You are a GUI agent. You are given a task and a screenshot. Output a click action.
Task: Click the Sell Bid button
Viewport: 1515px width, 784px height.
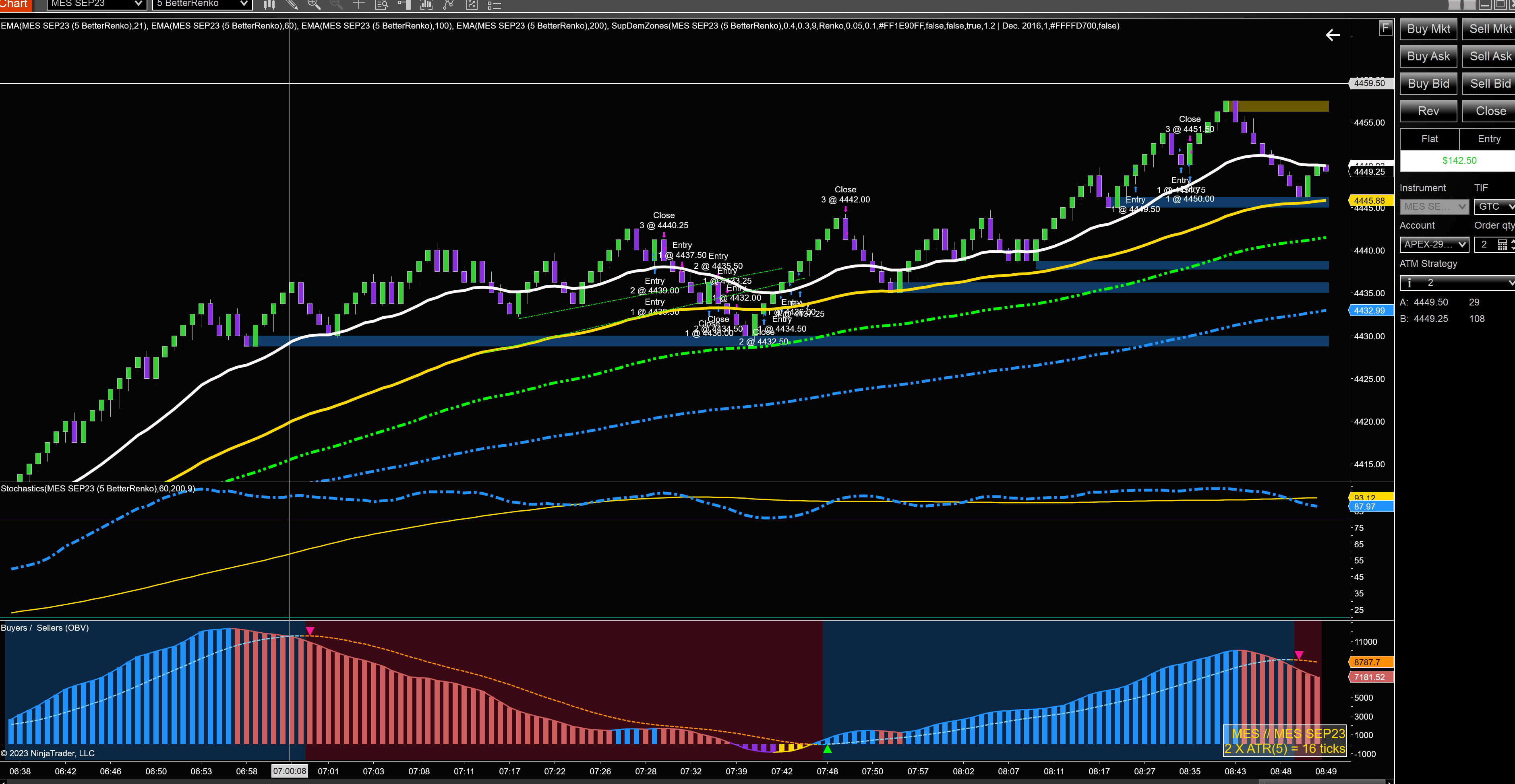[1488, 83]
